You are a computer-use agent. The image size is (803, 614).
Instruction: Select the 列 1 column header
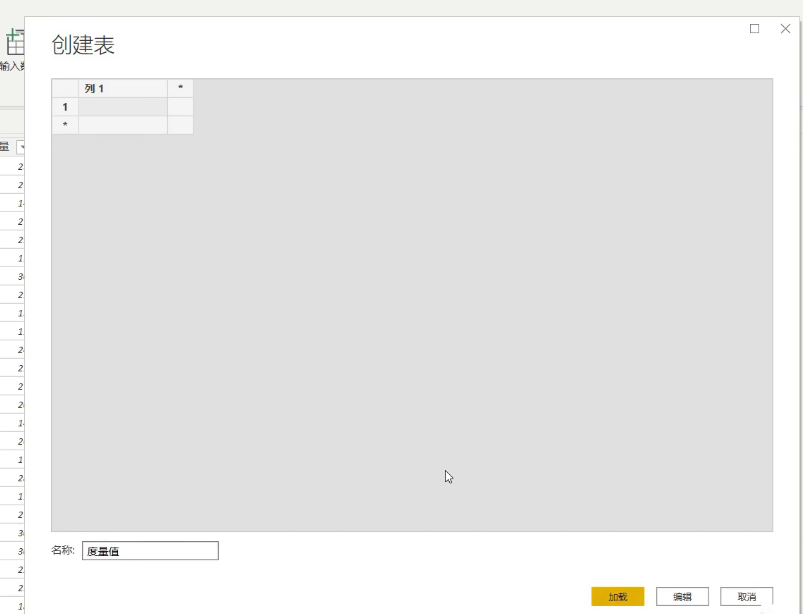(x=123, y=89)
